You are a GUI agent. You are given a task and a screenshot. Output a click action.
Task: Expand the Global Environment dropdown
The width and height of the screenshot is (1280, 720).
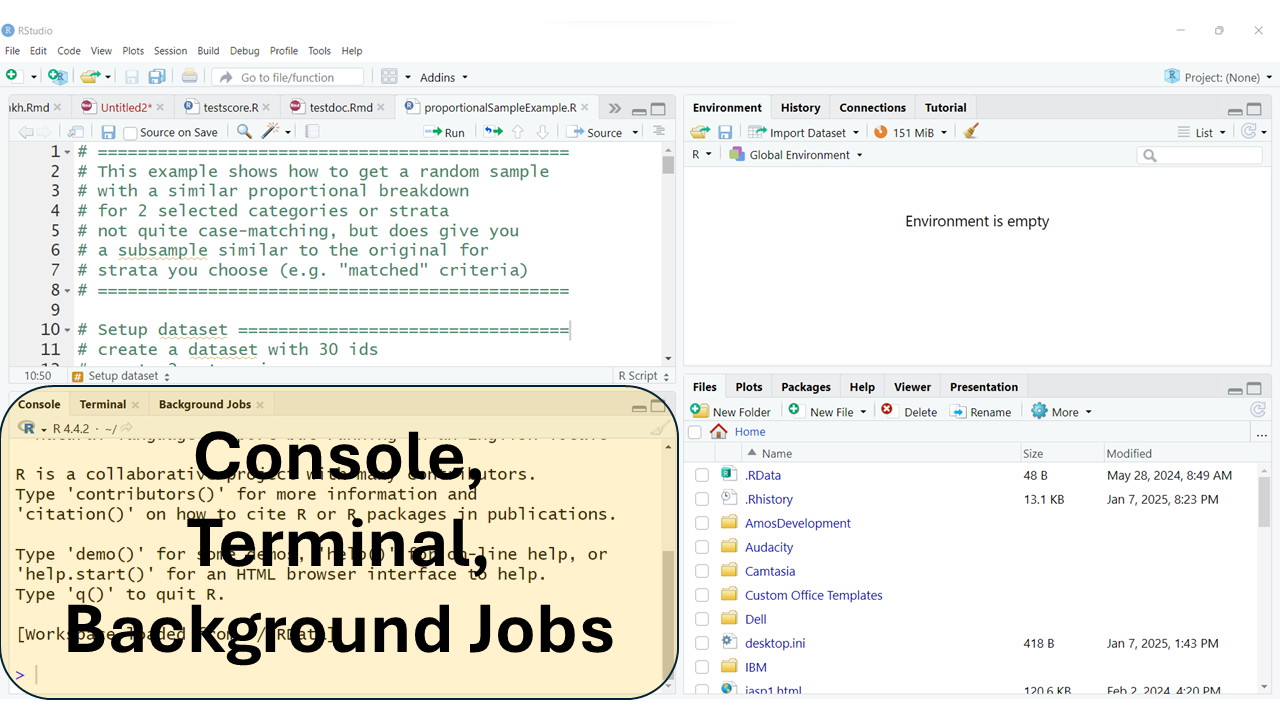pos(795,155)
